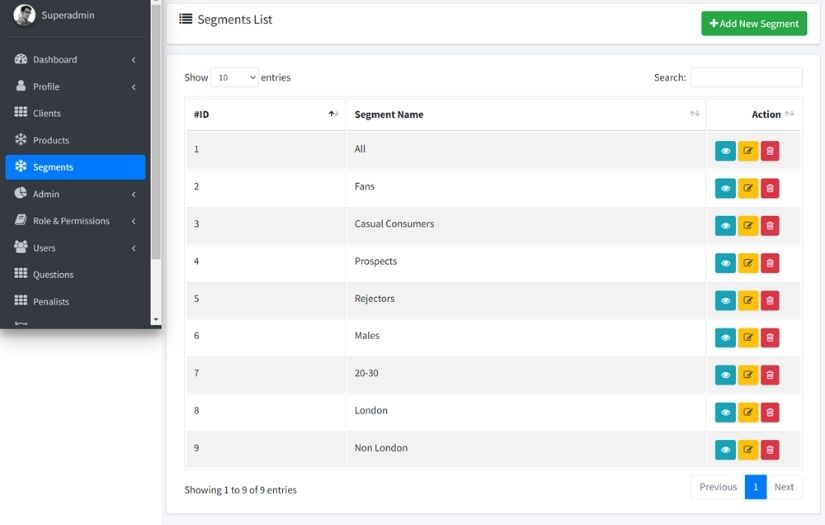The image size is (825, 525).
Task: Click edit icon for Males segment
Action: pos(748,338)
